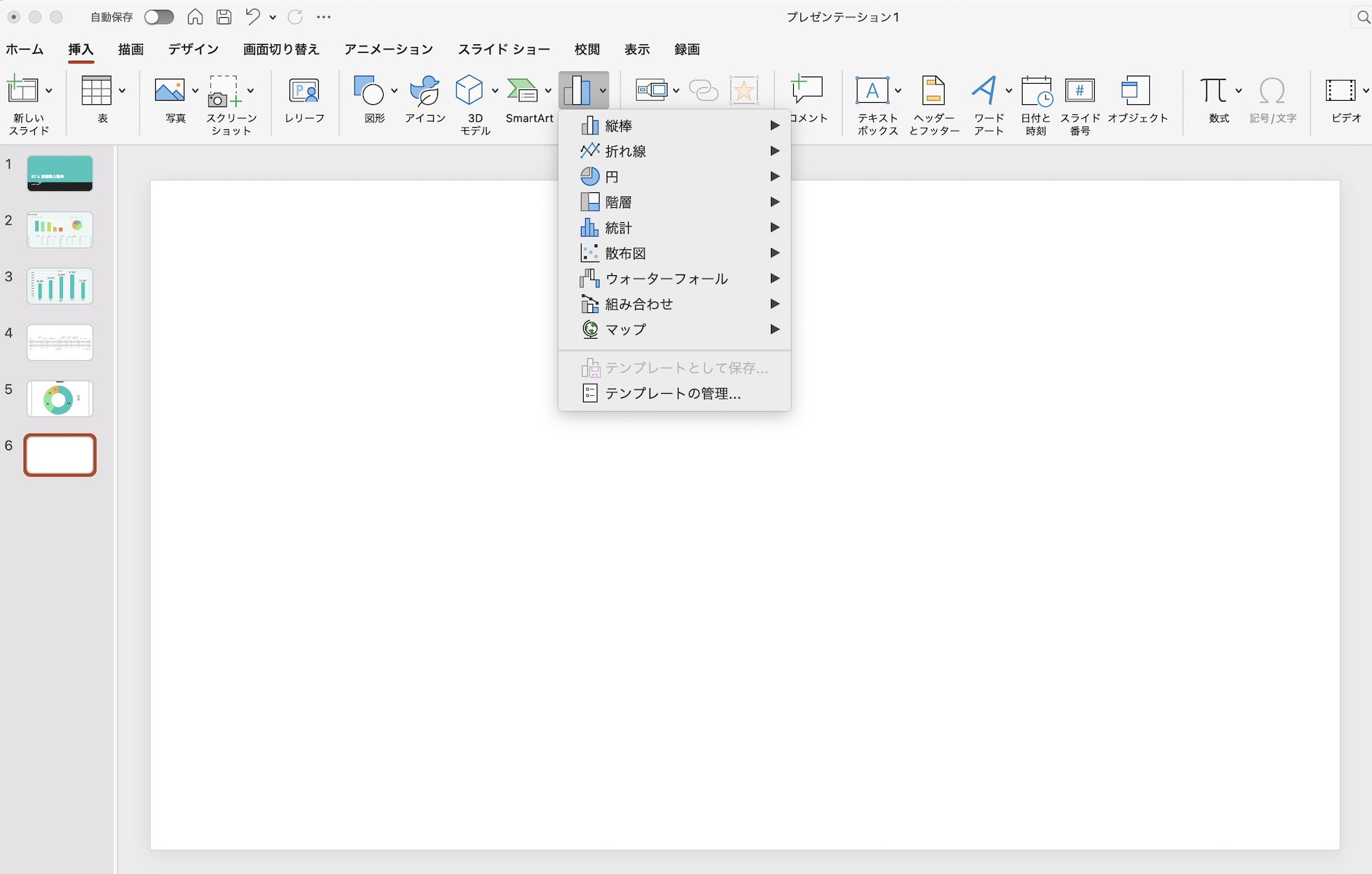Click the Undo arrow icon

[252, 16]
